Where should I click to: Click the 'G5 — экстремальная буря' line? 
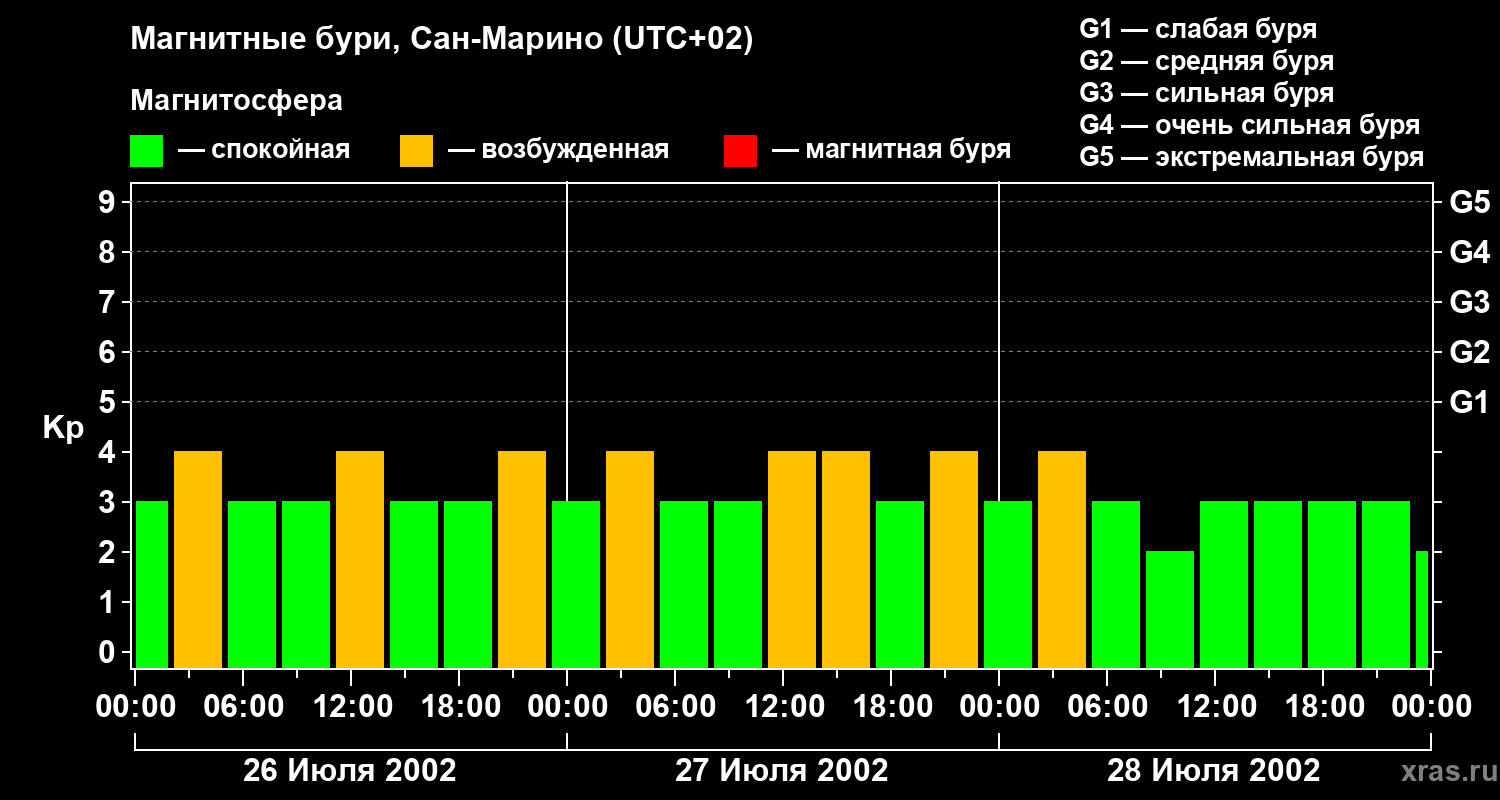click(x=1252, y=157)
